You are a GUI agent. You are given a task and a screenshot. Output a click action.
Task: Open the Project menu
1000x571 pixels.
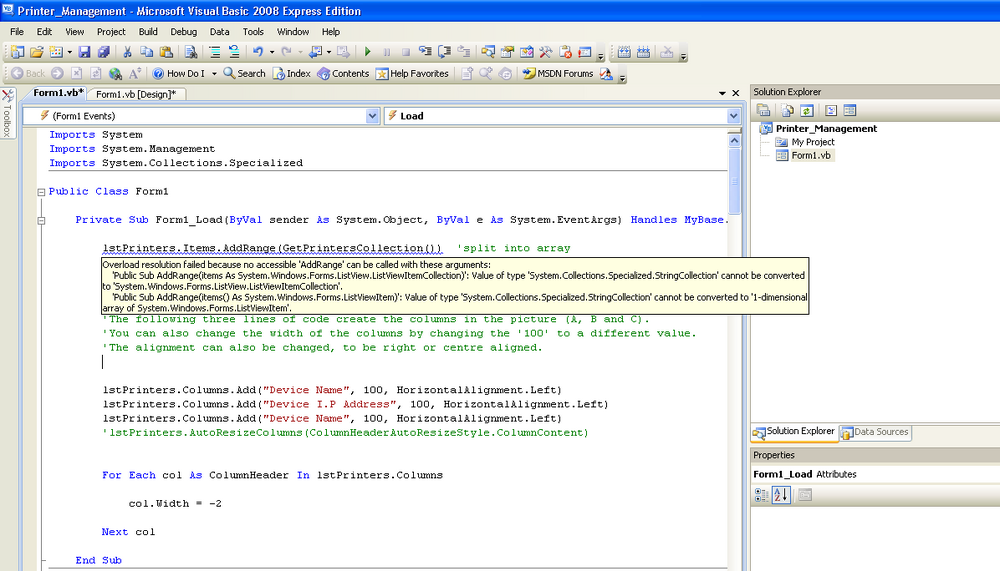(111, 31)
